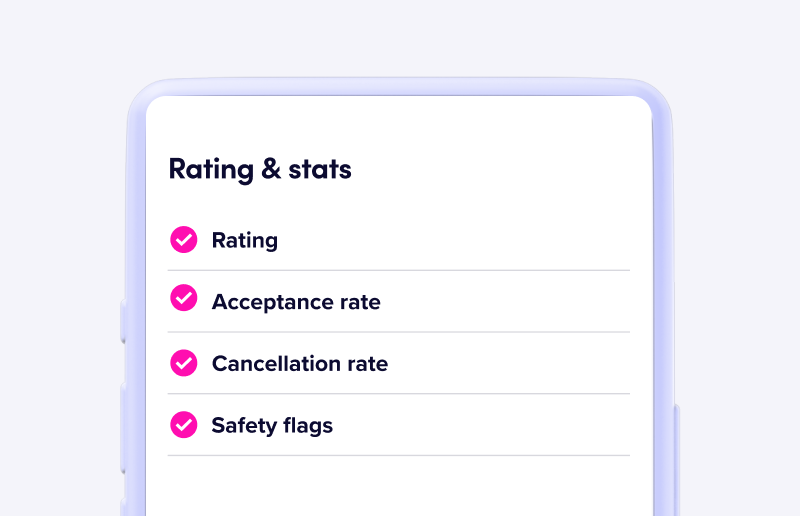This screenshot has width=800, height=516.
Task: Click the divider line under Acceptance rate
Action: [399, 332]
